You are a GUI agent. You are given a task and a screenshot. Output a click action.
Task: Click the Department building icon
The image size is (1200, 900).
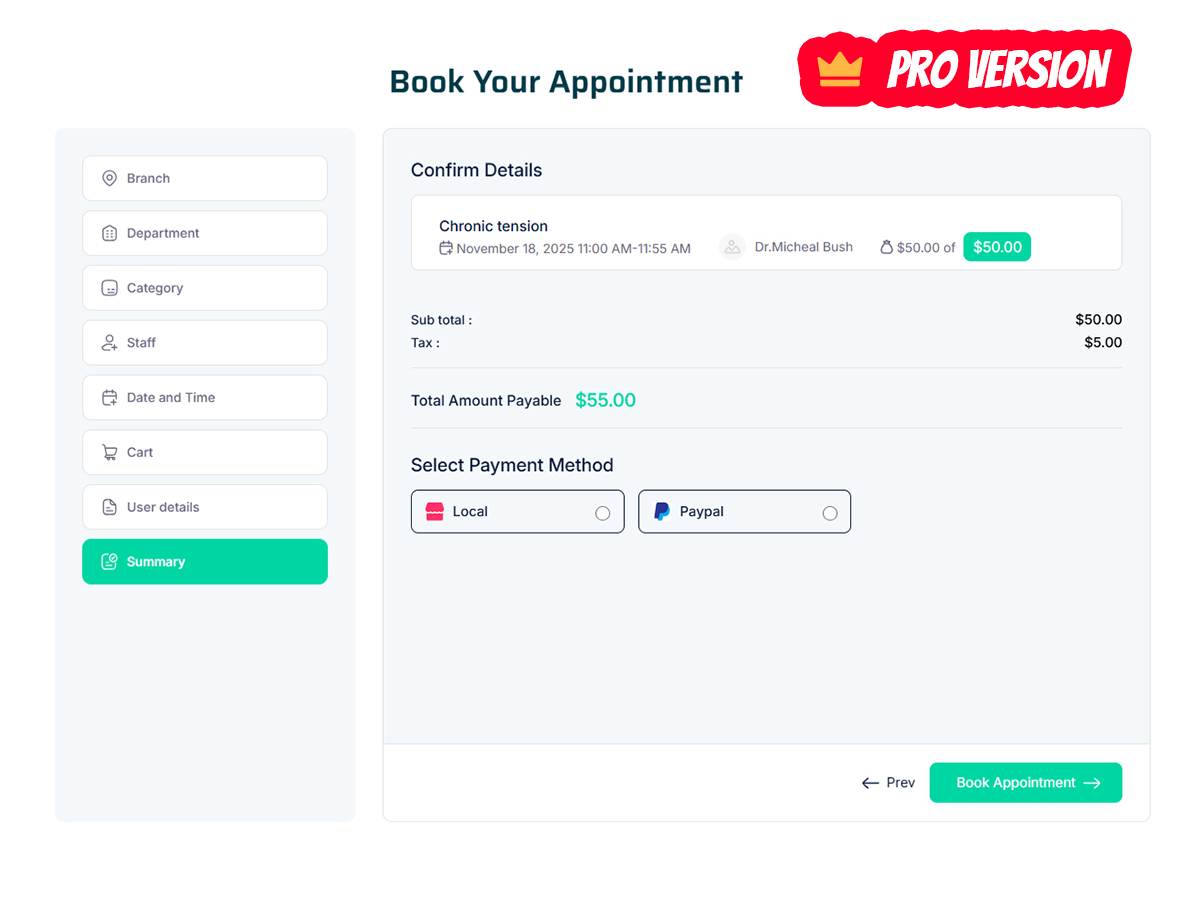(110, 233)
